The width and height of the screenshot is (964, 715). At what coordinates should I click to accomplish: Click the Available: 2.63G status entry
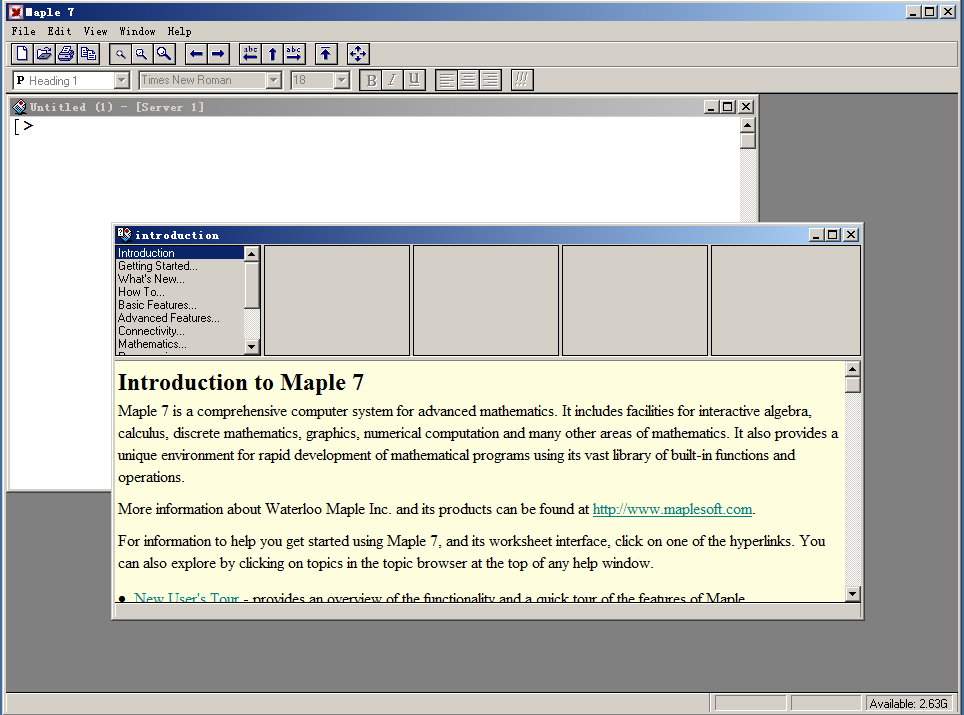(x=909, y=703)
